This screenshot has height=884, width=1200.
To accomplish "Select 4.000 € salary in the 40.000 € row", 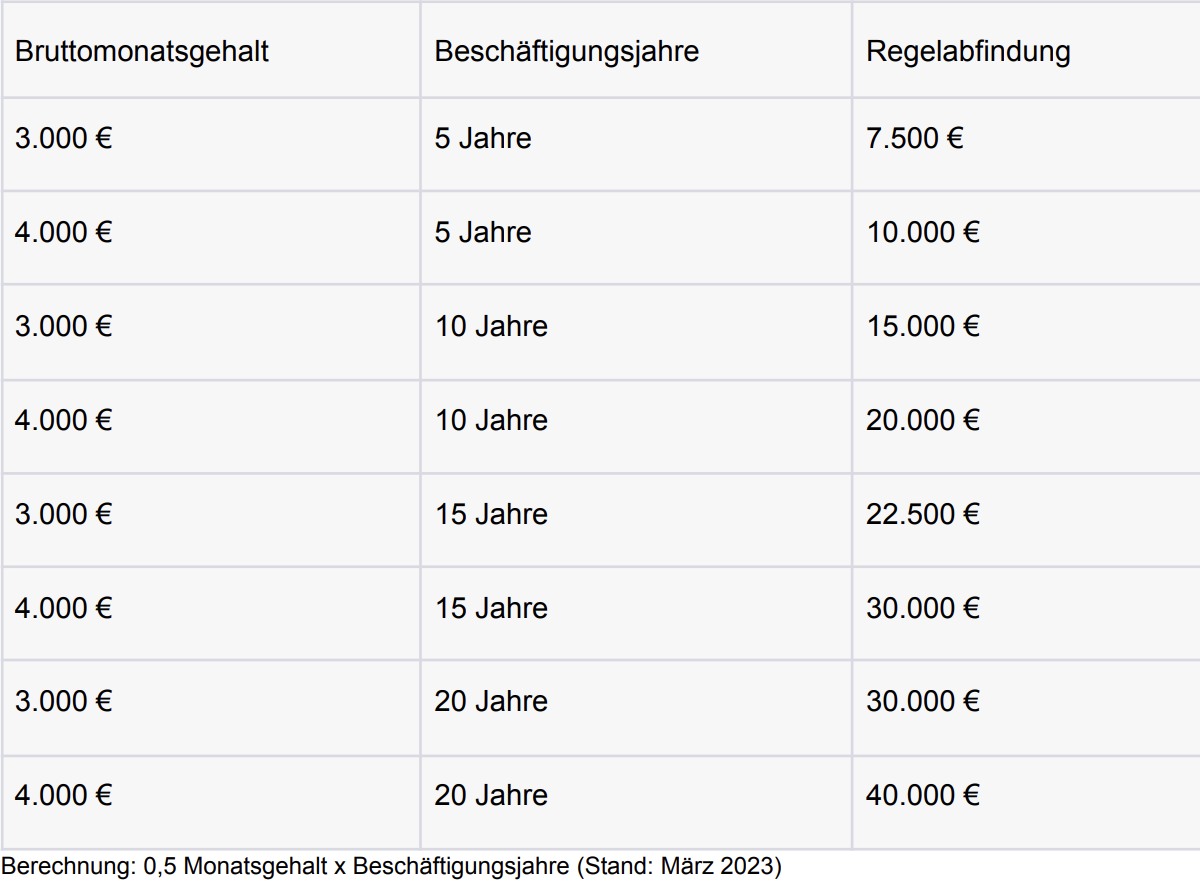I will pos(63,796).
